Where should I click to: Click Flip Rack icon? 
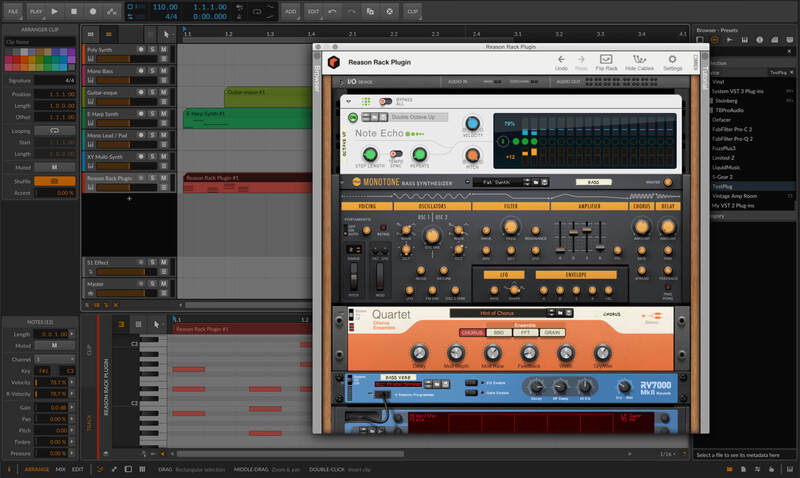606,62
